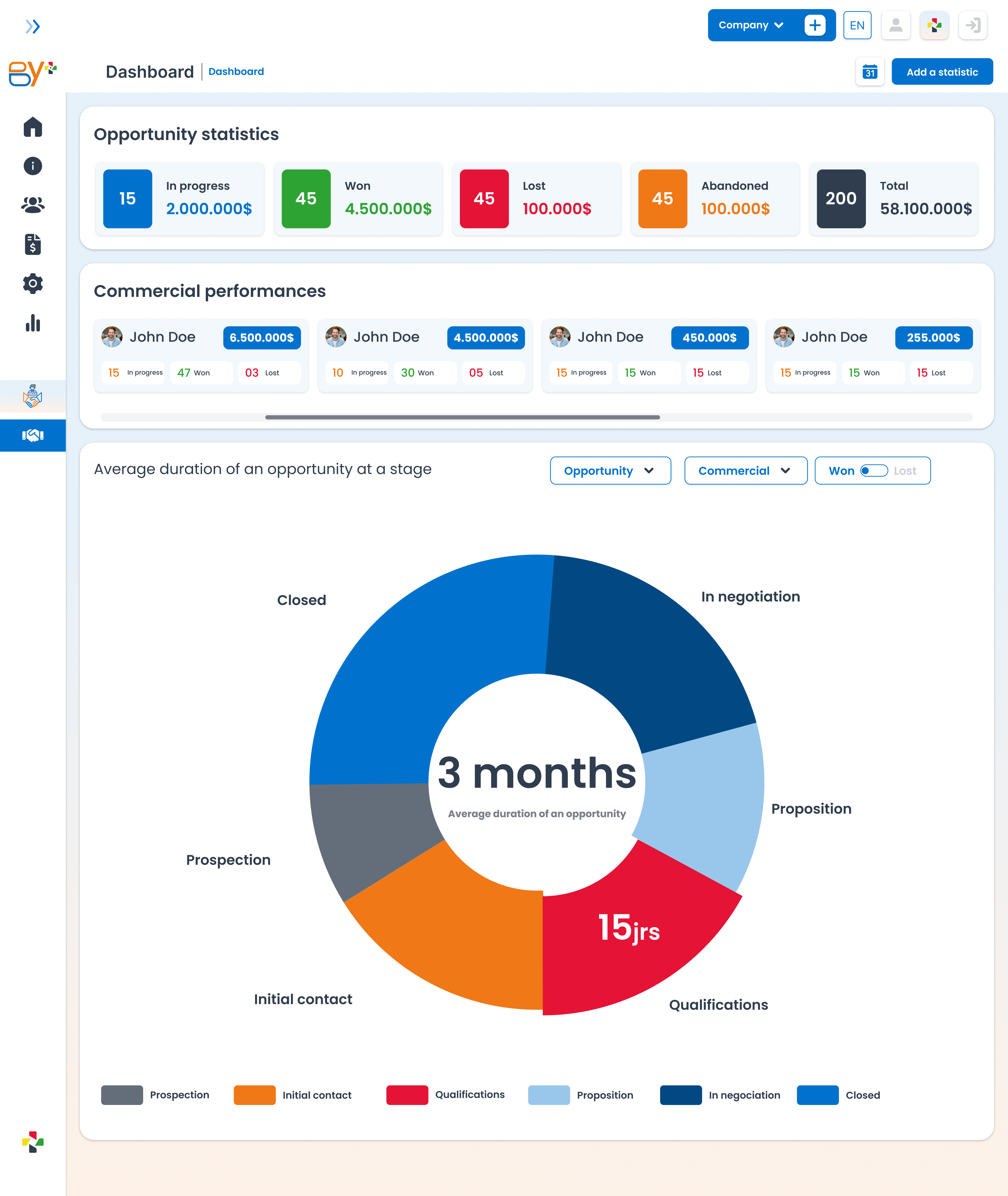
Task: Open the Opportunity dropdown filter
Action: click(610, 471)
